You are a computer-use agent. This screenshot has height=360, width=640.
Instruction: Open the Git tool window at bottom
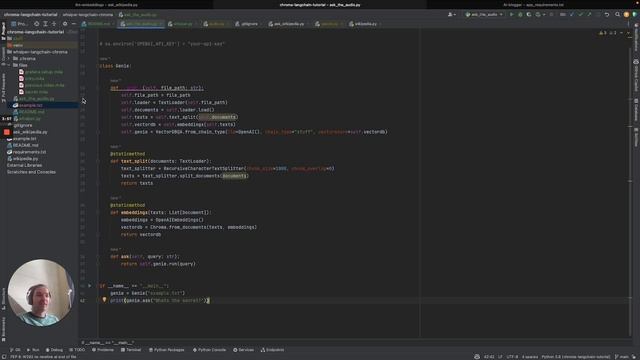tap(15, 350)
